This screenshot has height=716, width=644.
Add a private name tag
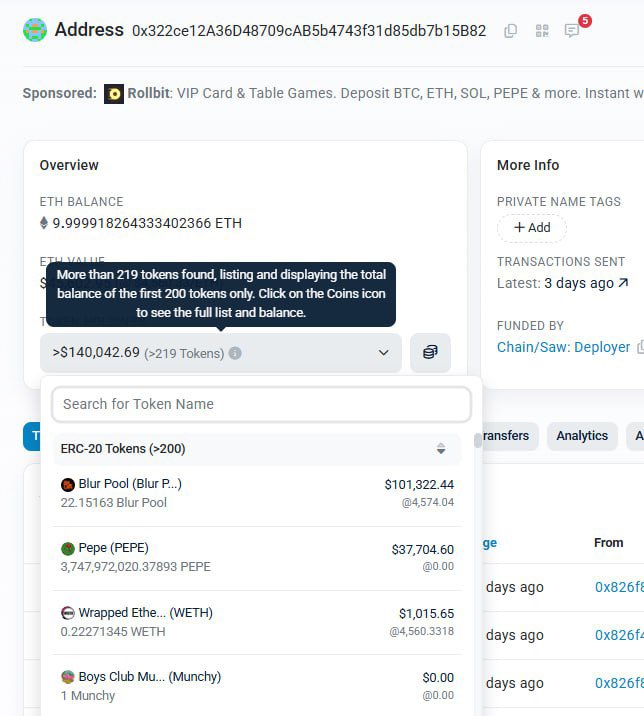tap(532, 227)
